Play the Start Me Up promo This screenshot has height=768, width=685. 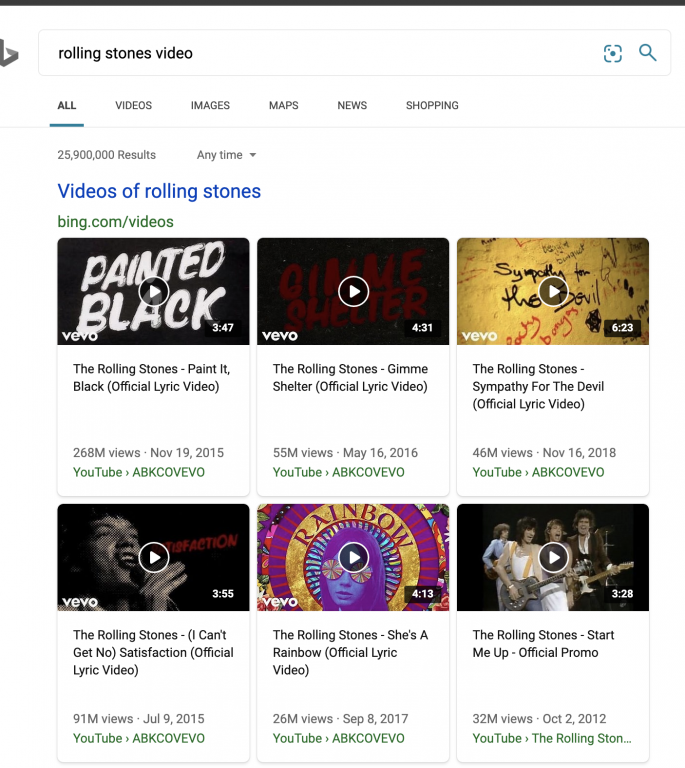coord(553,557)
